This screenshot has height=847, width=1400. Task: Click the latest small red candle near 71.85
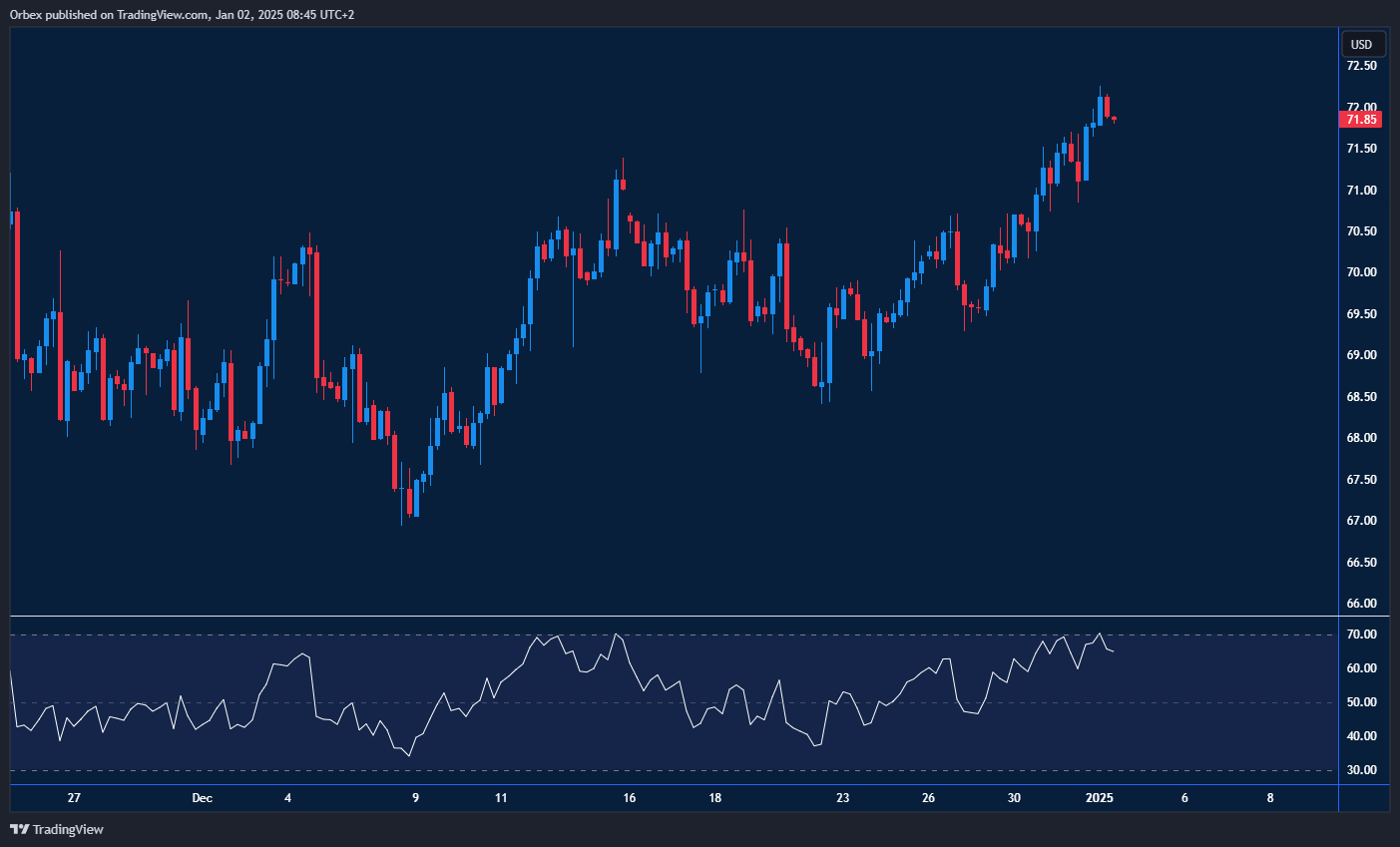pos(1114,119)
